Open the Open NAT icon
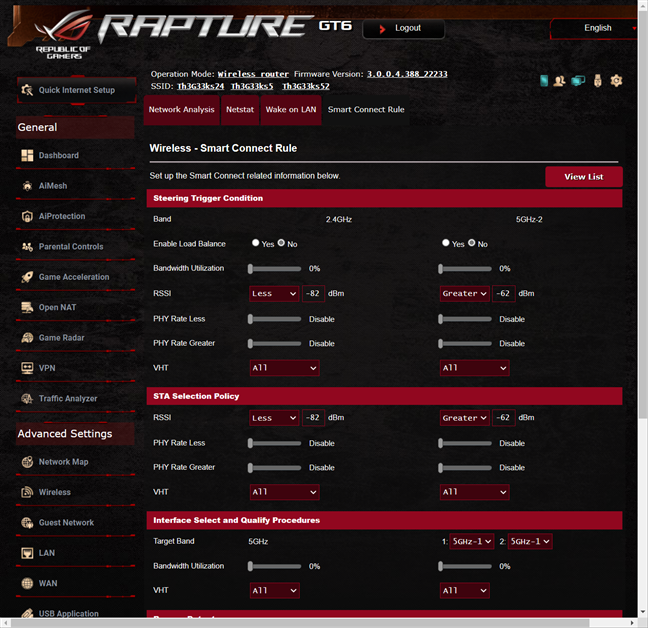This screenshot has height=628, width=648. [x=27, y=307]
